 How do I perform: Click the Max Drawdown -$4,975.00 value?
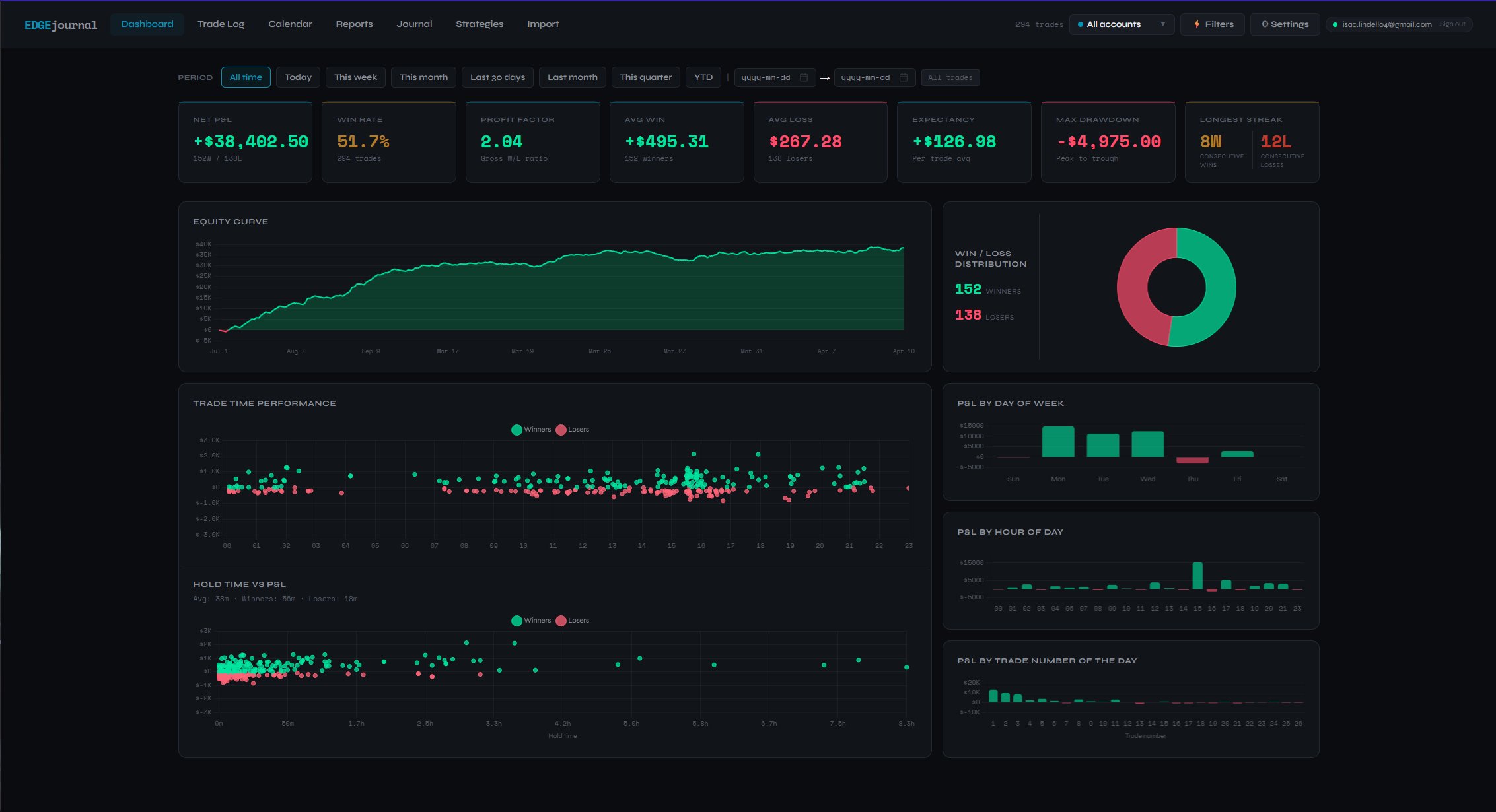click(x=1109, y=142)
